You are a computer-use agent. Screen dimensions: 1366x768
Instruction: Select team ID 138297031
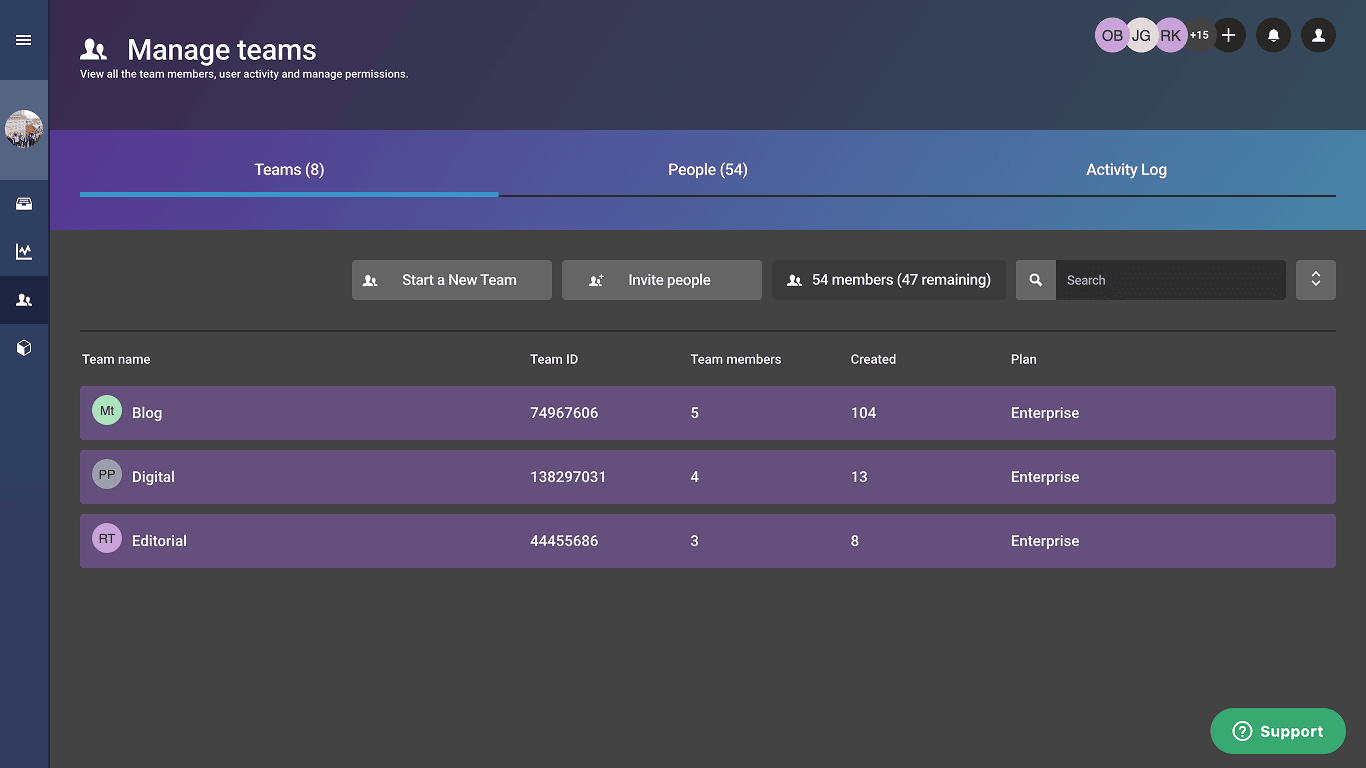568,477
